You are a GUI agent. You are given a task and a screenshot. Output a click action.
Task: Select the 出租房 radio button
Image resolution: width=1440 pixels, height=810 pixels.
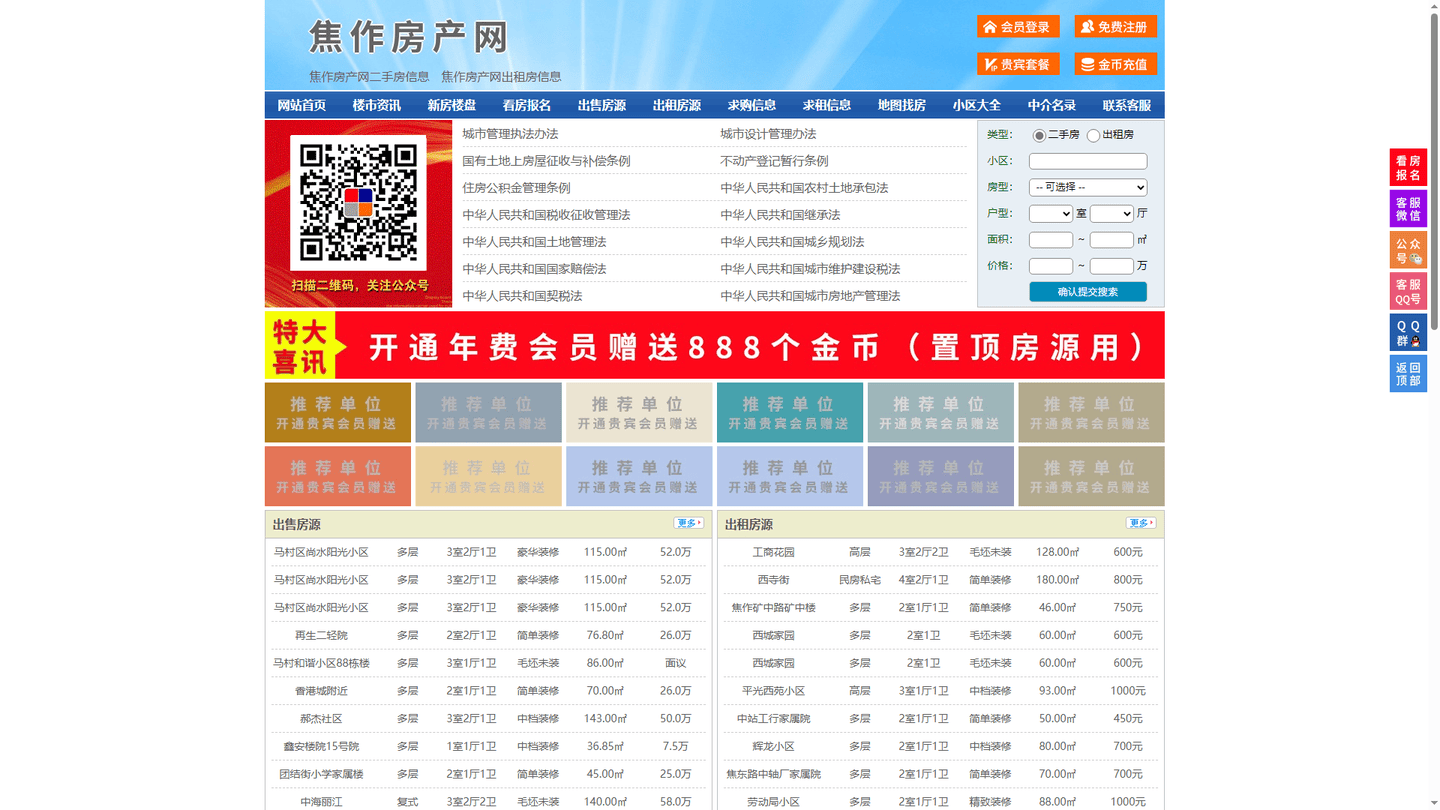[x=1093, y=135]
